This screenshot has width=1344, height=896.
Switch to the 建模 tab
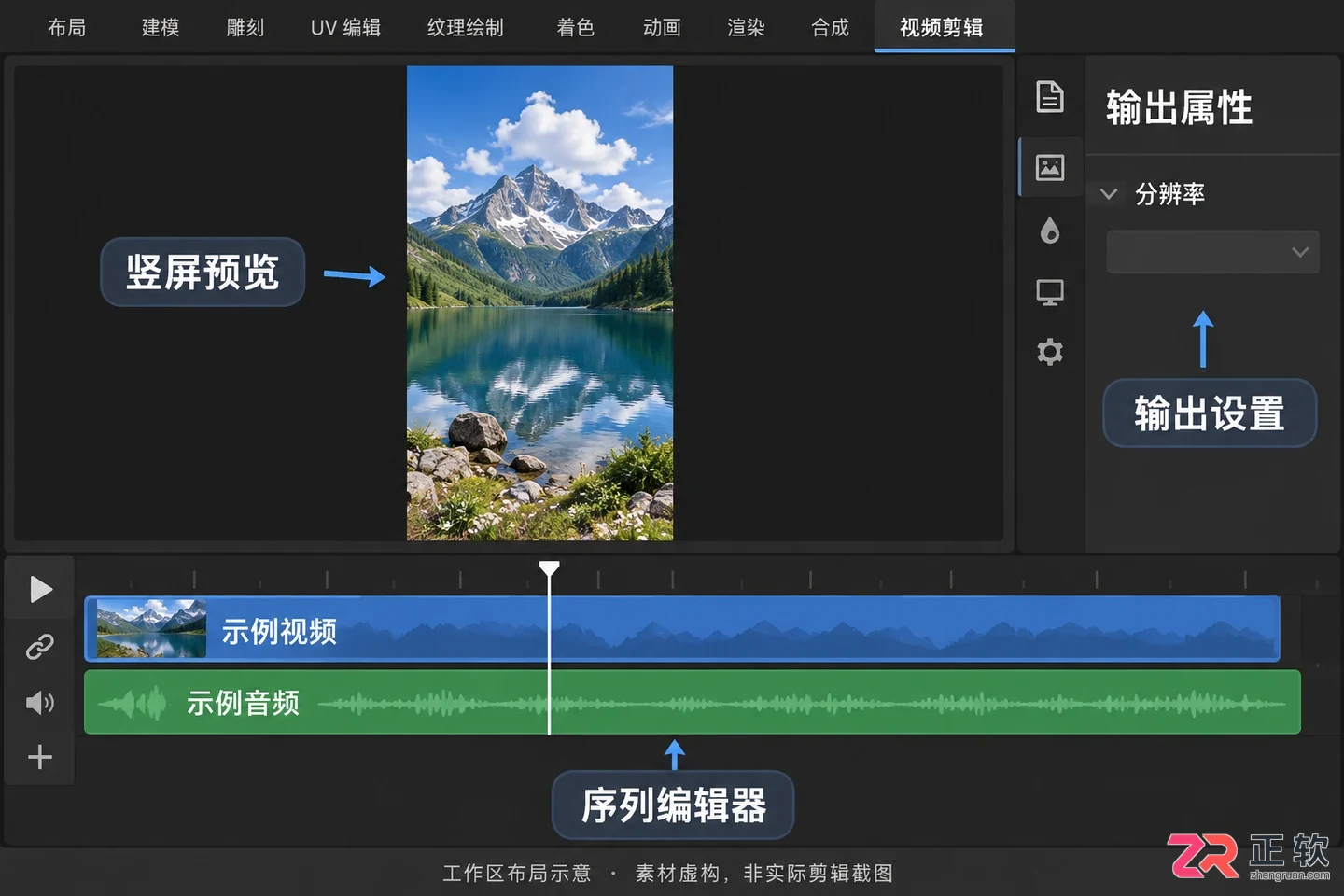tap(160, 27)
